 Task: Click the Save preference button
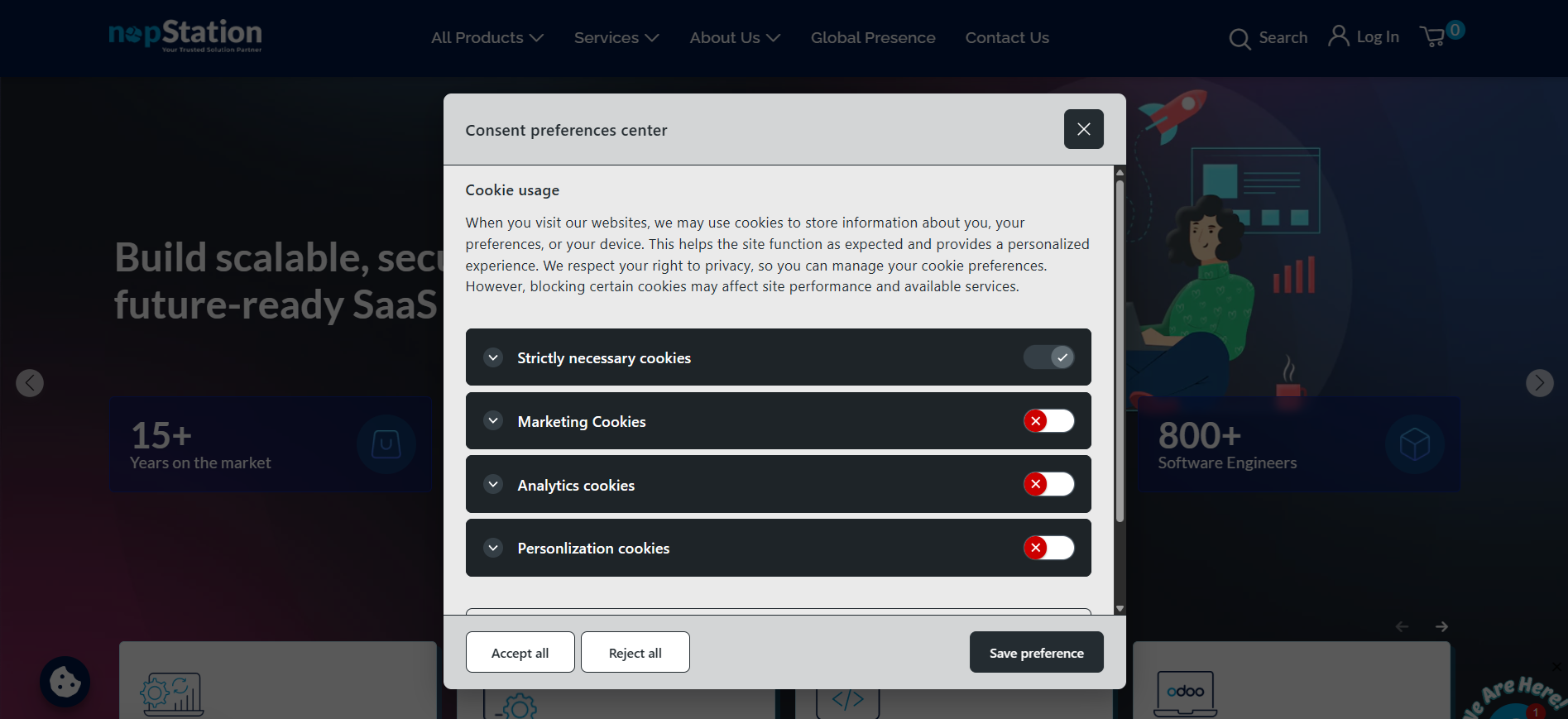(x=1036, y=653)
